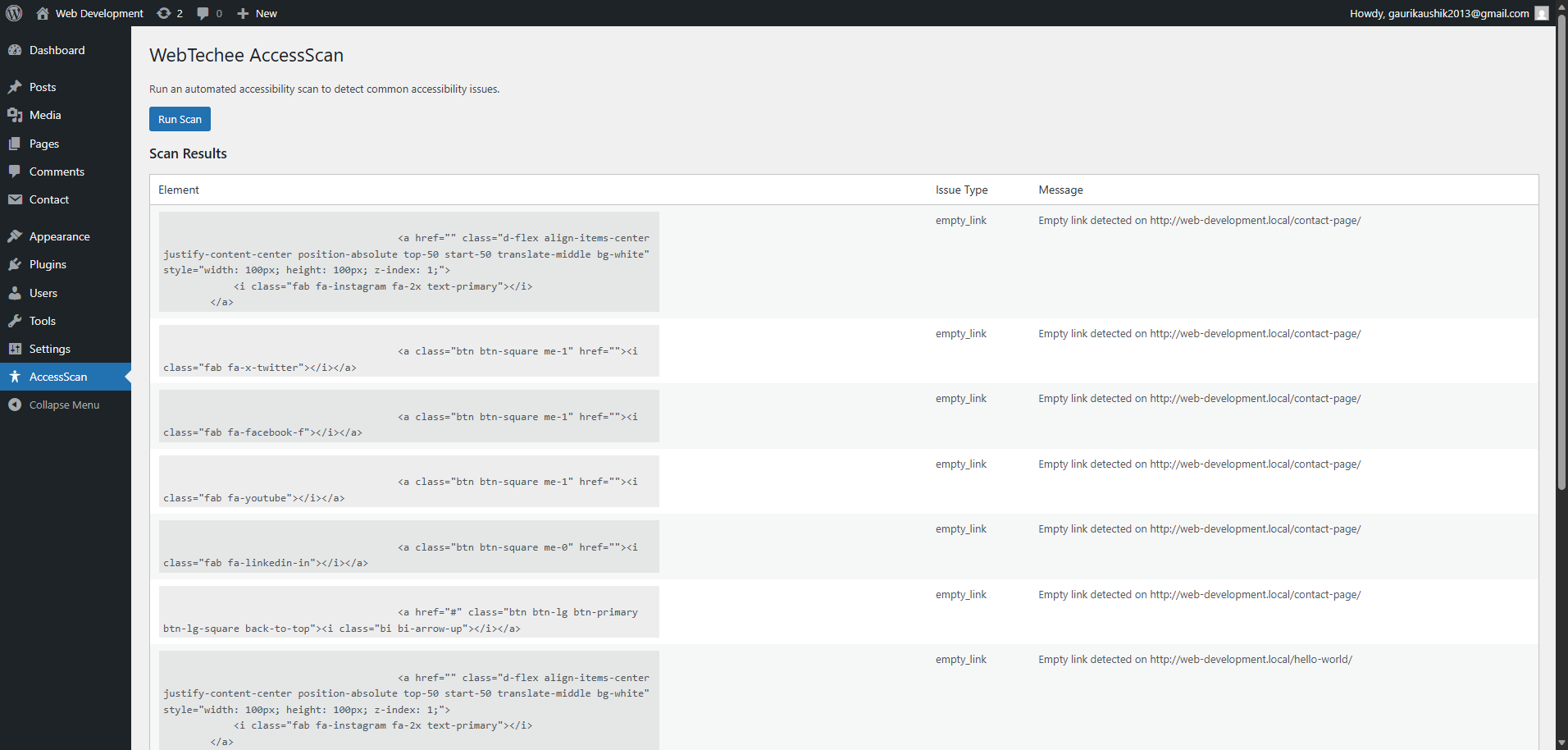1568x750 pixels.
Task: Click the Settings sliders icon
Action: (x=15, y=349)
